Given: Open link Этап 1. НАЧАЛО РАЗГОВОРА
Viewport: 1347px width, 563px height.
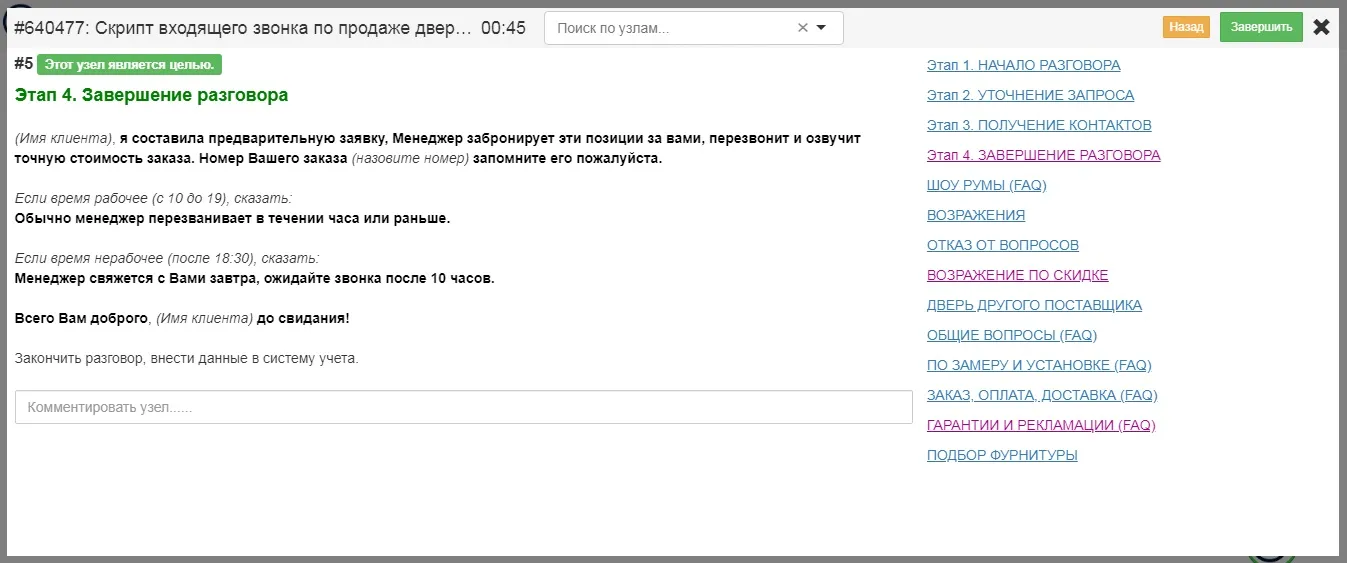Looking at the screenshot, I should coord(1023,65).
